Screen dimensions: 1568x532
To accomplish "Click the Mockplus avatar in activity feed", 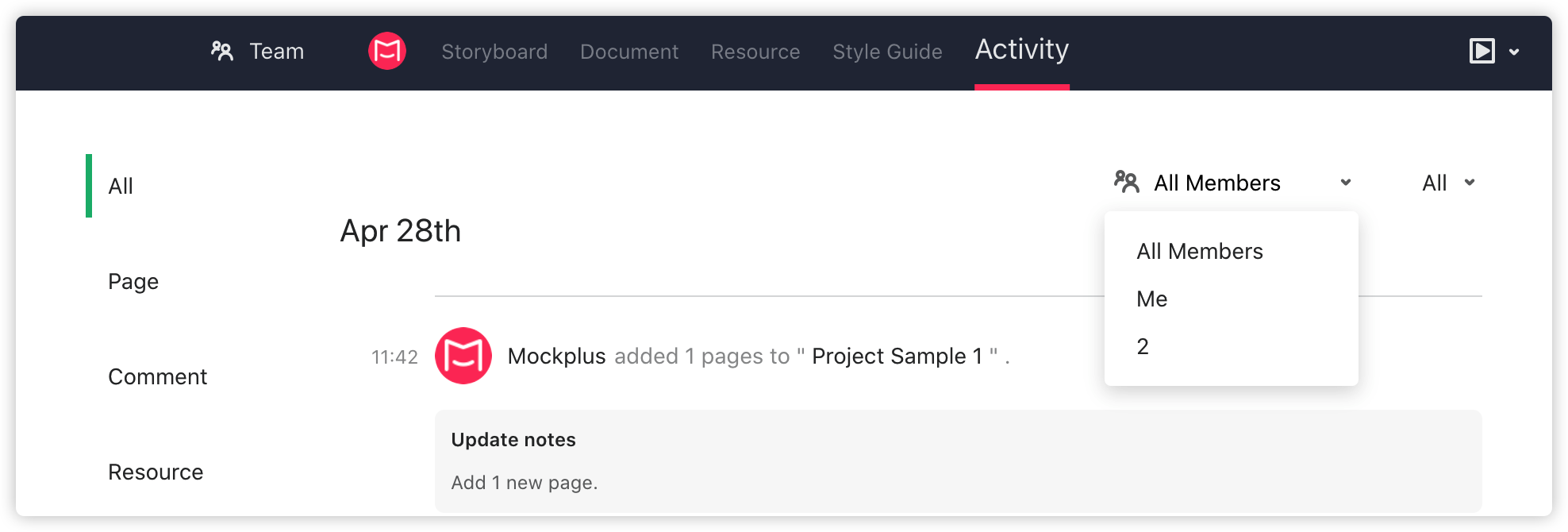I will tap(463, 356).
